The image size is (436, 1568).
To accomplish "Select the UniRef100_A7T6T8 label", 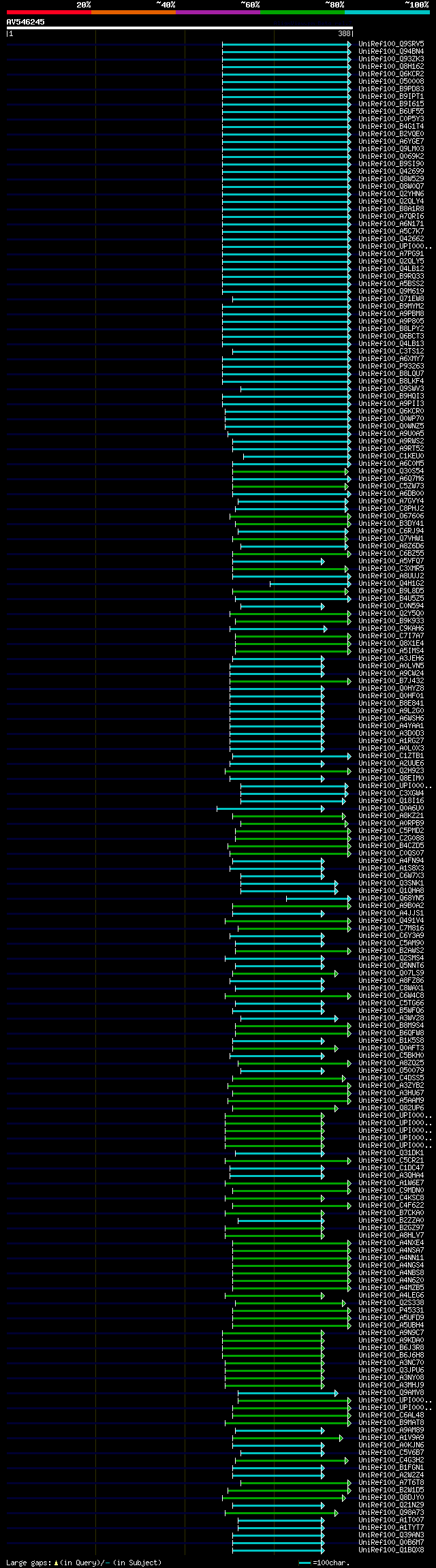I will pyautogui.click(x=391, y=1482).
